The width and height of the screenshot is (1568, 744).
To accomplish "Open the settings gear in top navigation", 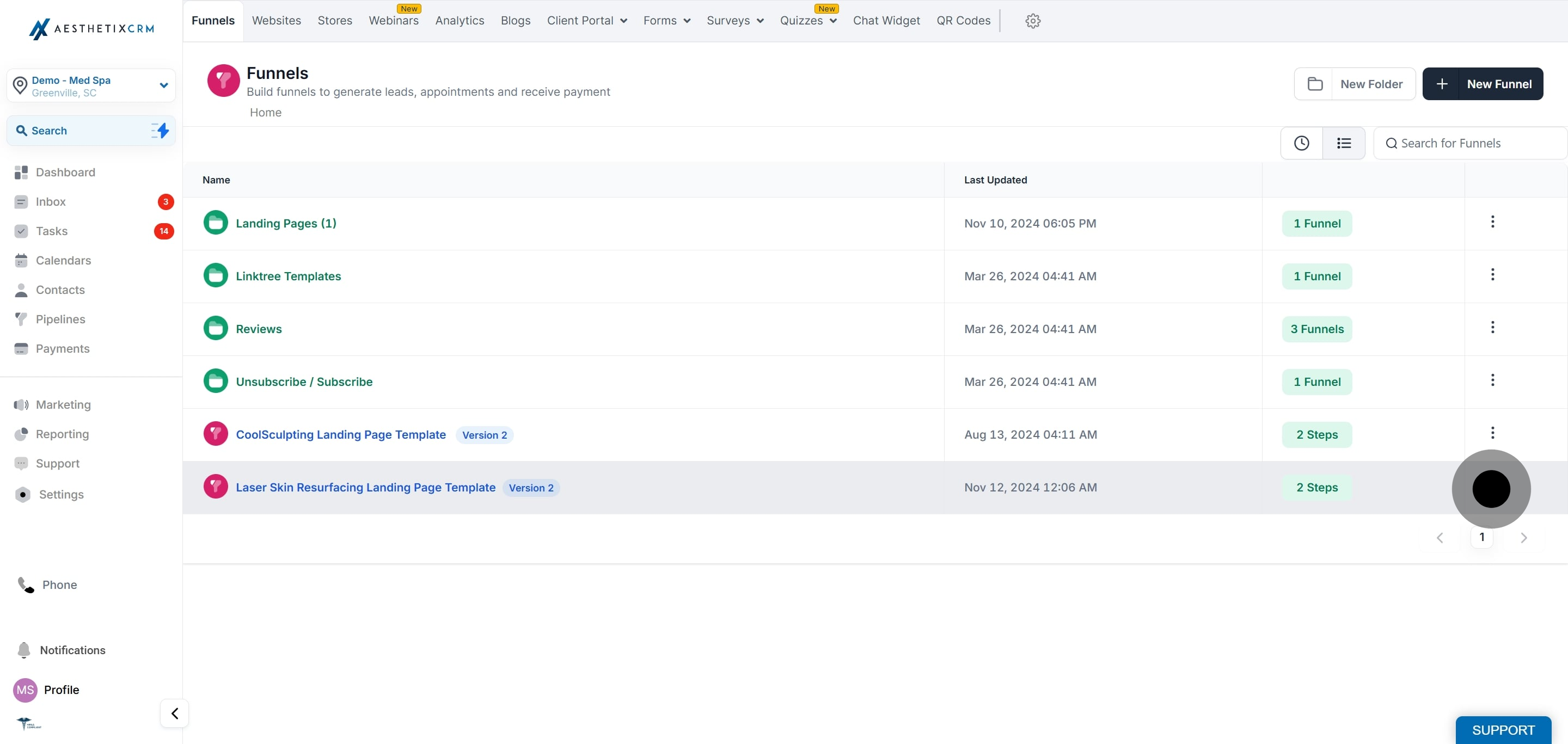I will pyautogui.click(x=1032, y=21).
